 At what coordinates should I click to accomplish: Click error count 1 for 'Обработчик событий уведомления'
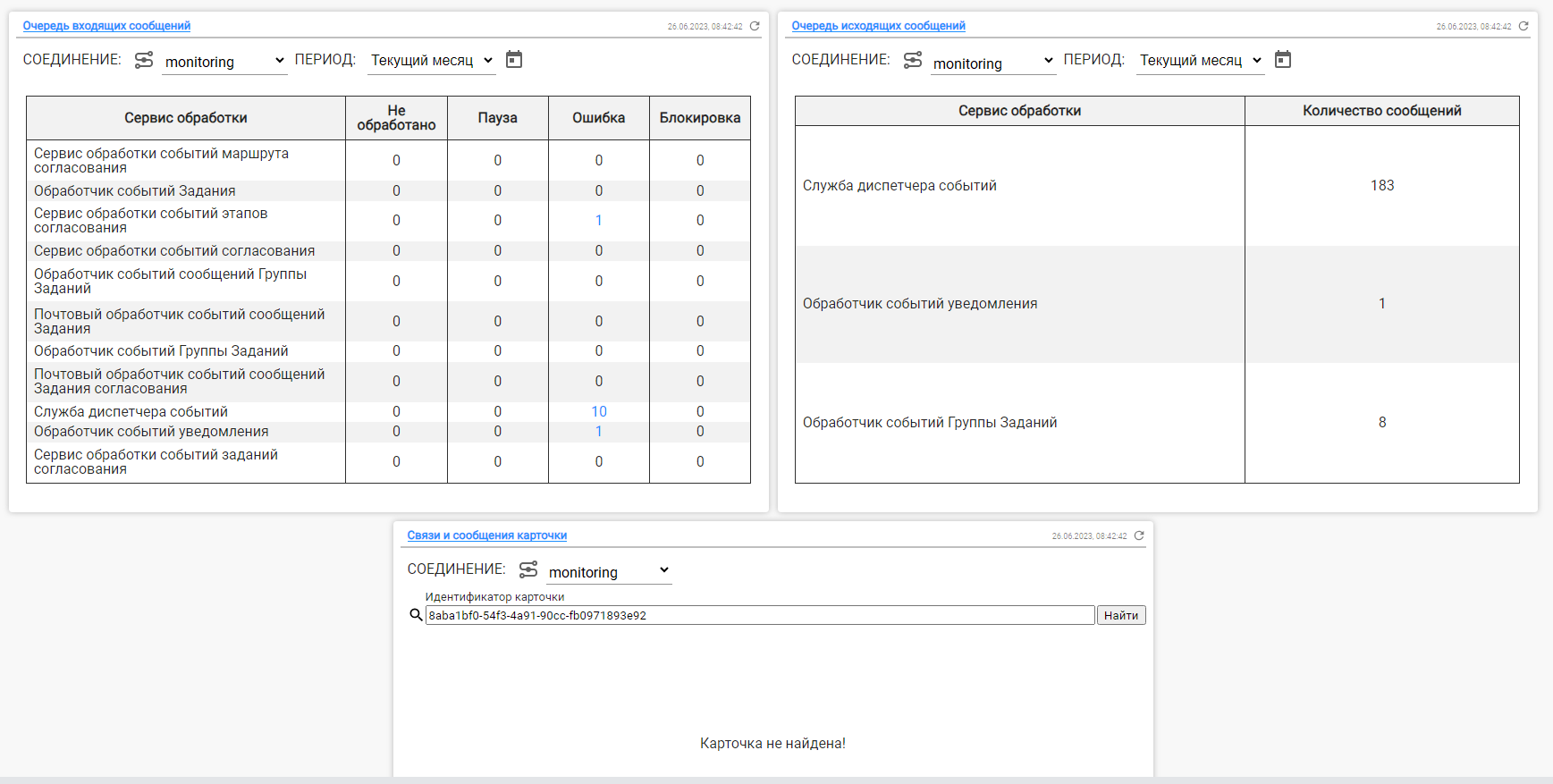click(x=599, y=431)
